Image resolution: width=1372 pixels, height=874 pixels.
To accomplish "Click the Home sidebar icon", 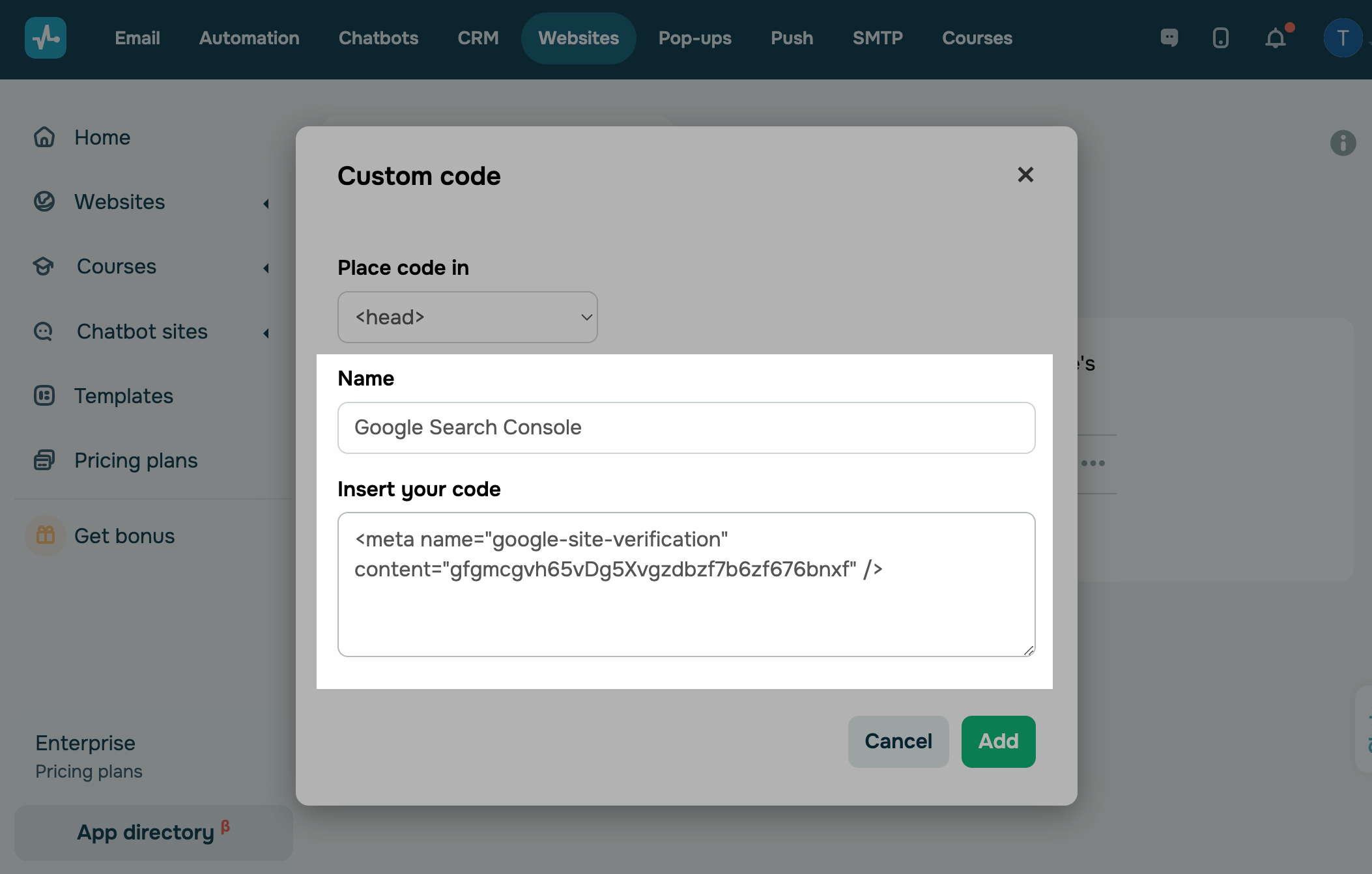I will (x=44, y=137).
